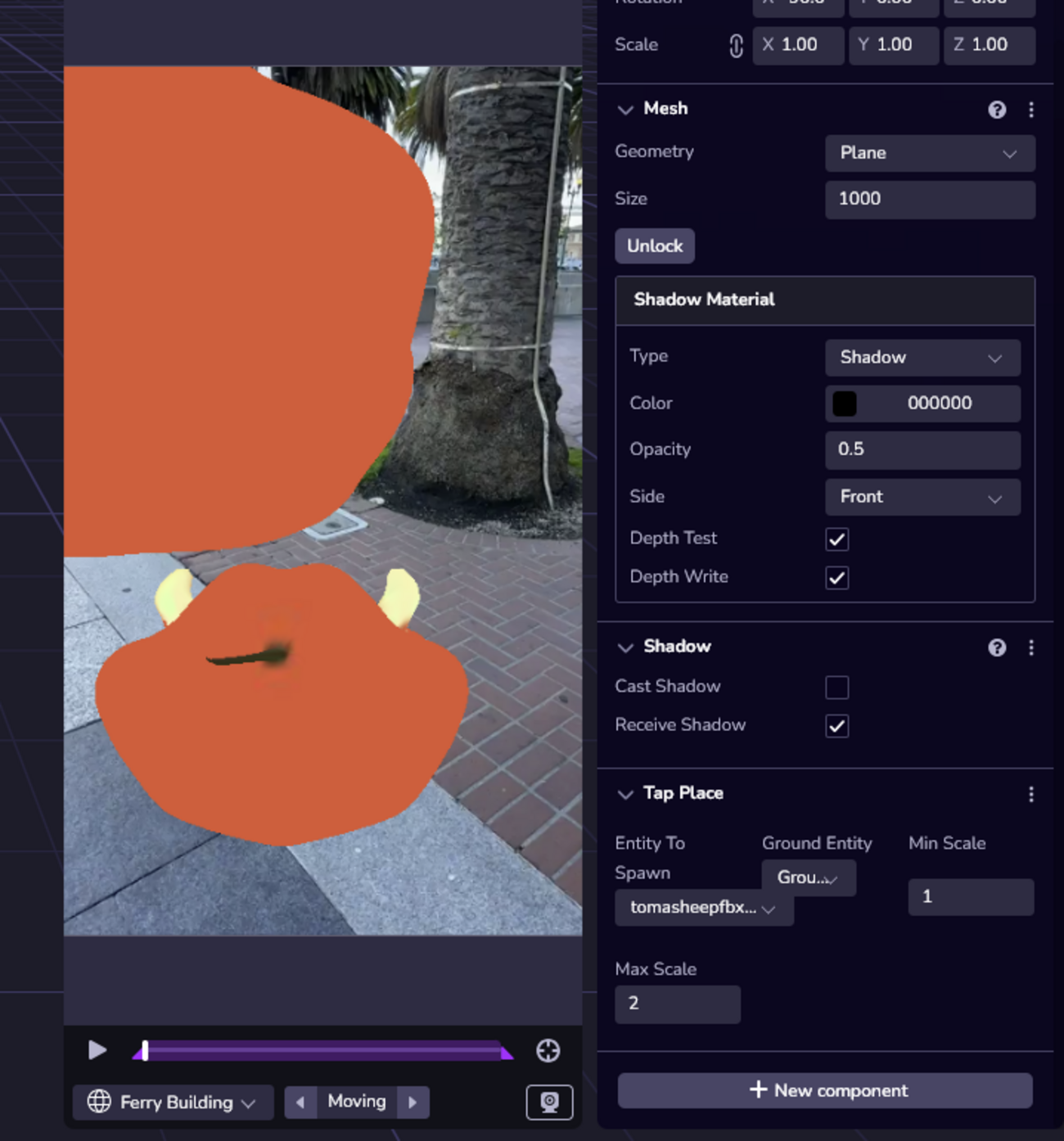Disable the Depth Test checkbox
Image resolution: width=1064 pixels, height=1141 pixels.
click(x=836, y=539)
